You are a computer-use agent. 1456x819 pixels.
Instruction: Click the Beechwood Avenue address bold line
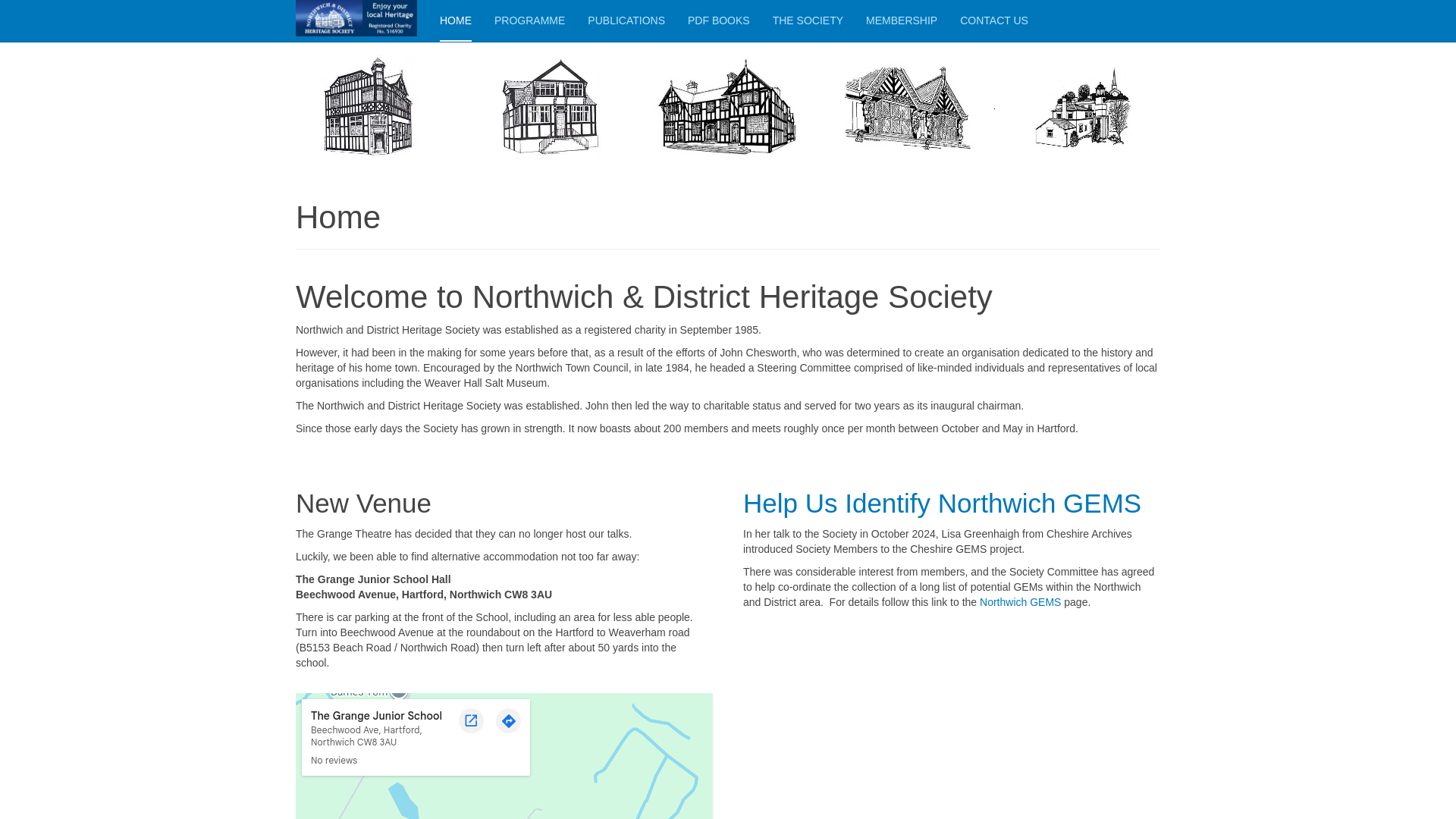[x=424, y=595]
